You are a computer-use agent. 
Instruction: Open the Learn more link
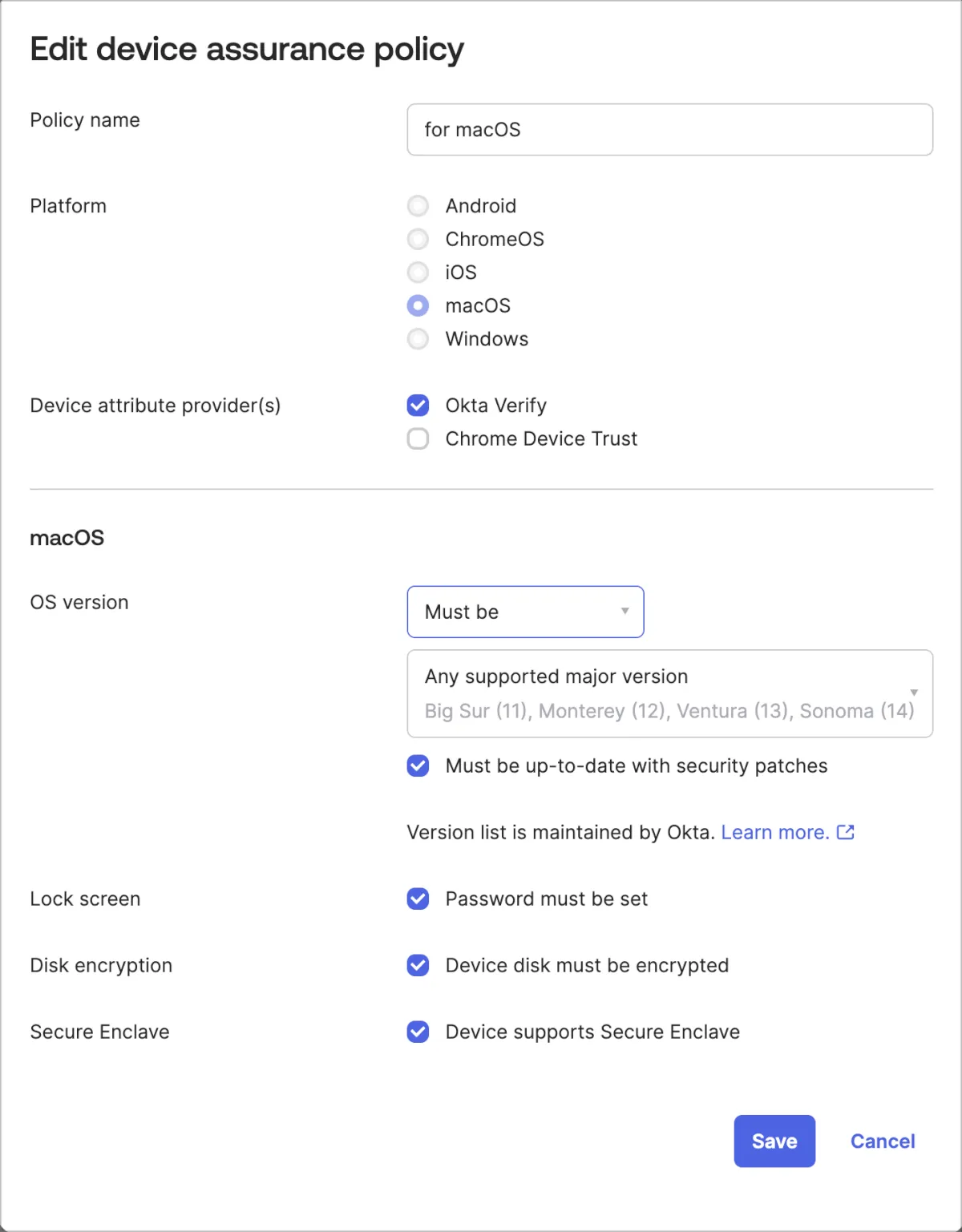pos(774,832)
